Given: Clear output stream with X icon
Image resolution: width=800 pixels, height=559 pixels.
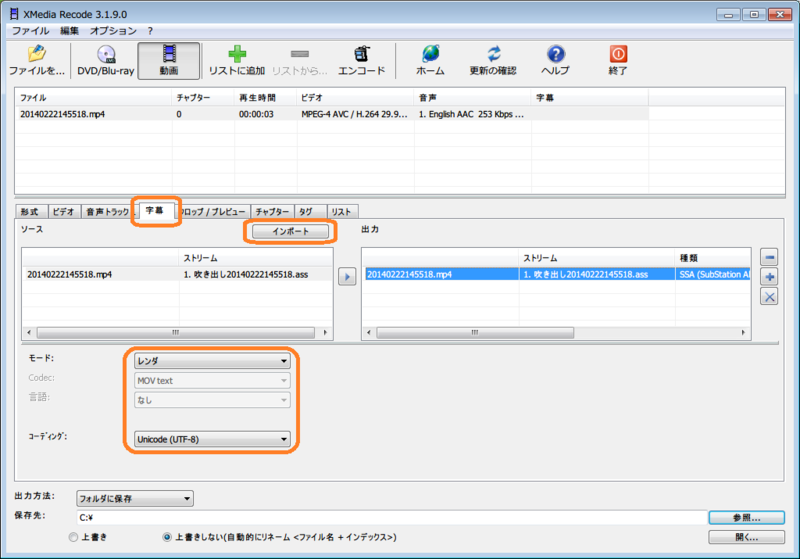Looking at the screenshot, I should pos(769,296).
